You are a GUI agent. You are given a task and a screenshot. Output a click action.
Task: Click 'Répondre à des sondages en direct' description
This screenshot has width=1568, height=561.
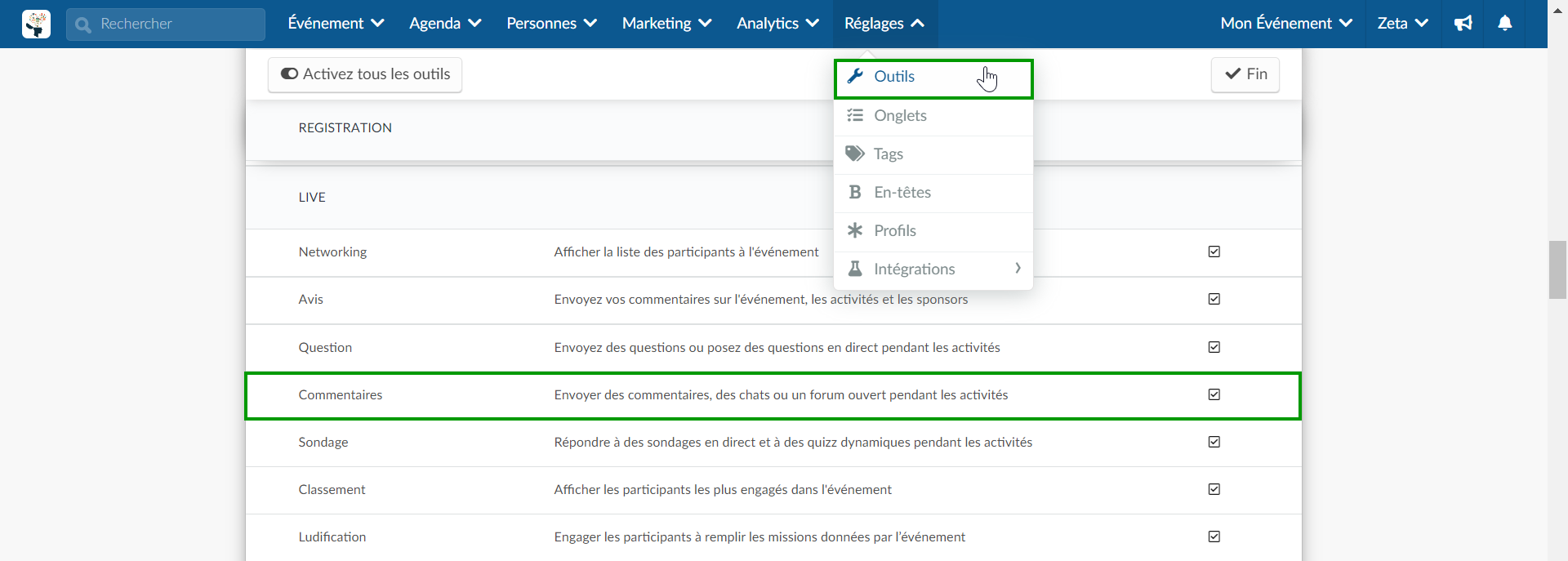tap(793, 442)
